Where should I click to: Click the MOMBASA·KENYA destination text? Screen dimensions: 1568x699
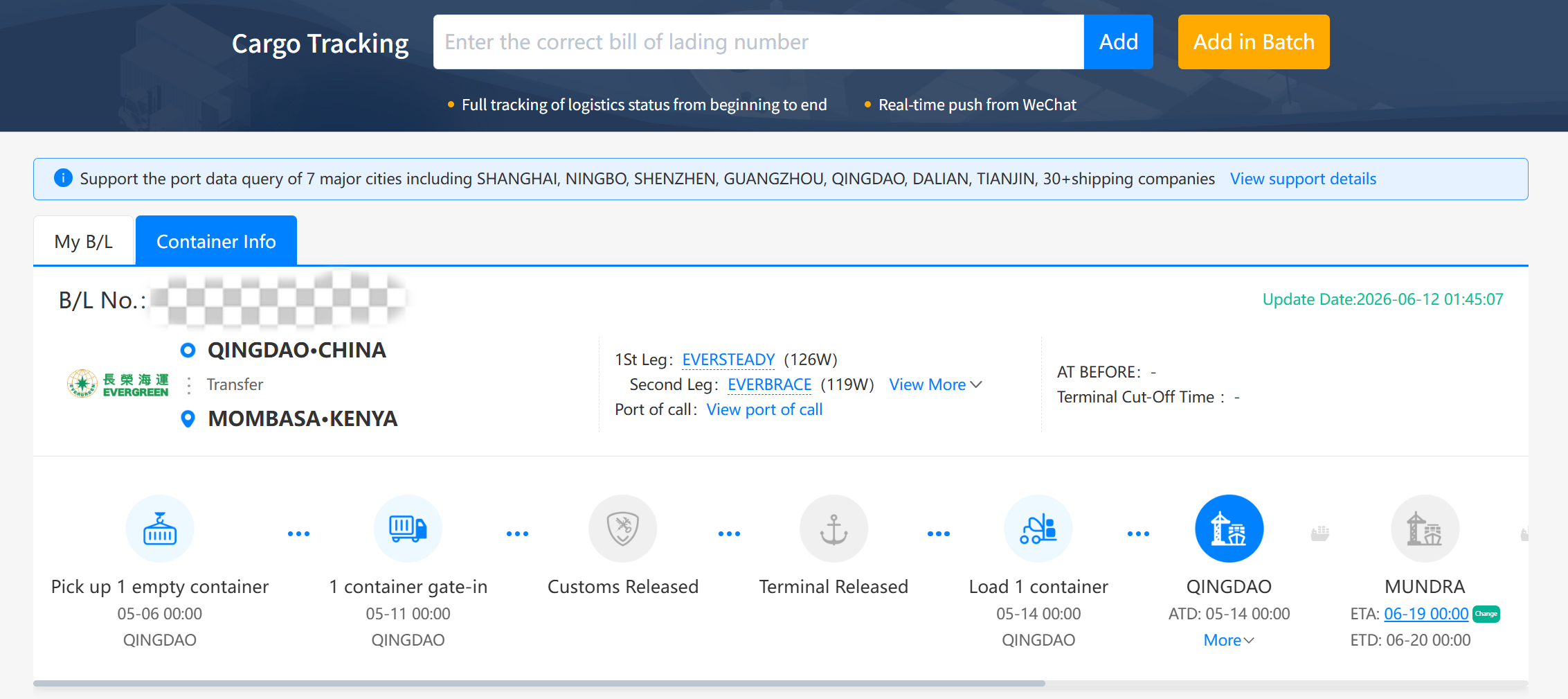click(x=303, y=418)
